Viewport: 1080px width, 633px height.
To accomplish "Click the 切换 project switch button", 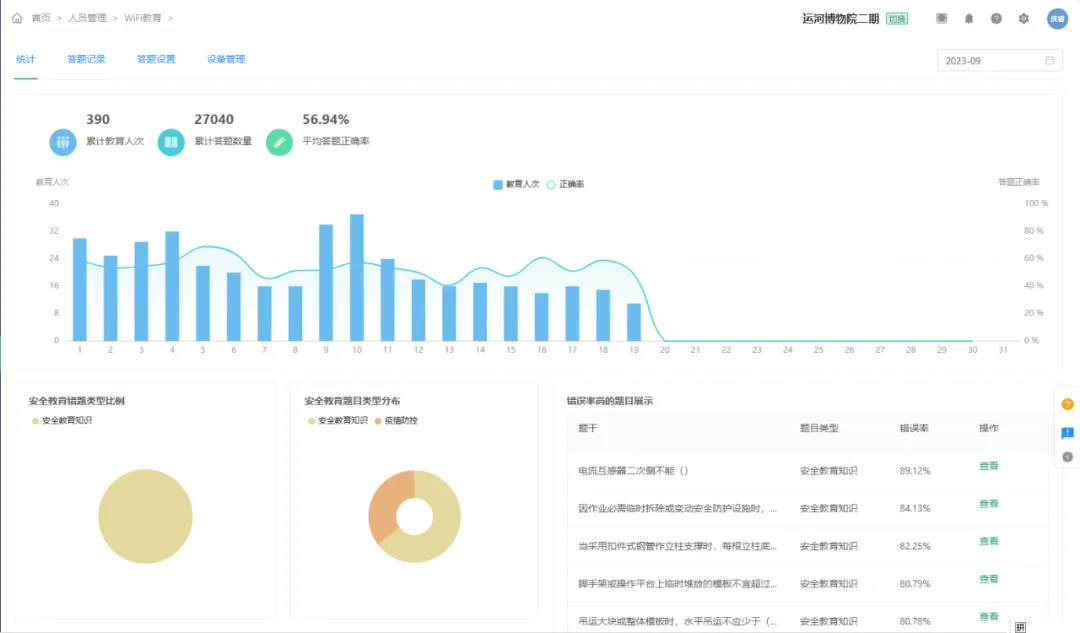I will 897,19.
